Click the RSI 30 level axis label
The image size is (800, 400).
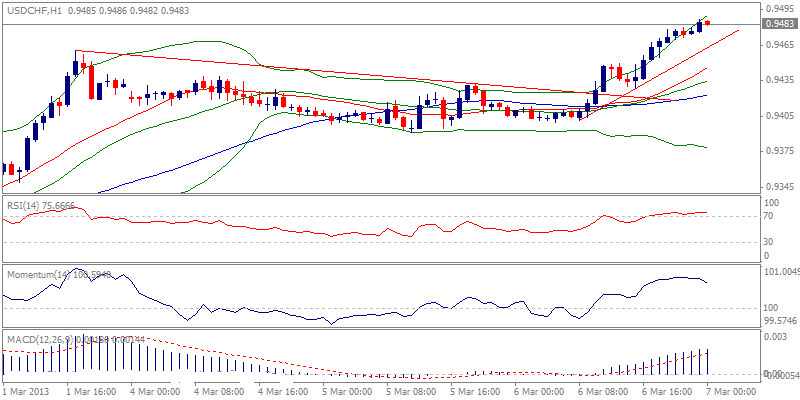tap(769, 241)
